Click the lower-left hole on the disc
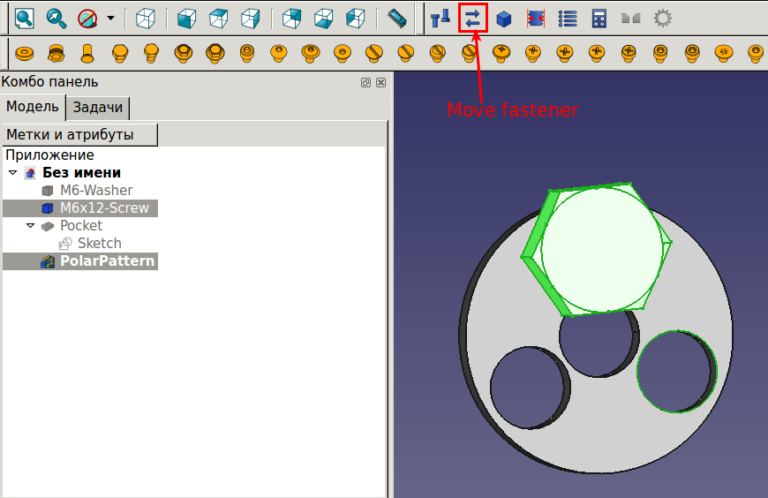 coord(530,388)
